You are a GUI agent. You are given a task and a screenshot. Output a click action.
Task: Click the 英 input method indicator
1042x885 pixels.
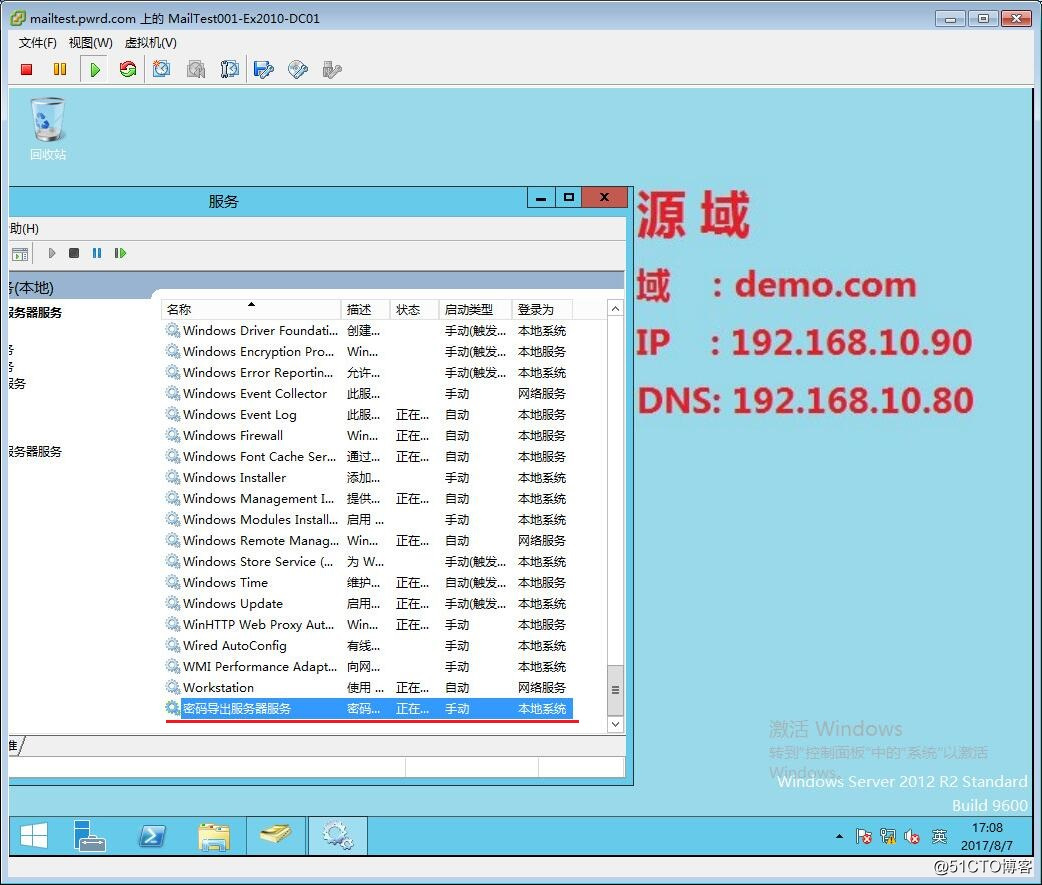[x=939, y=836]
